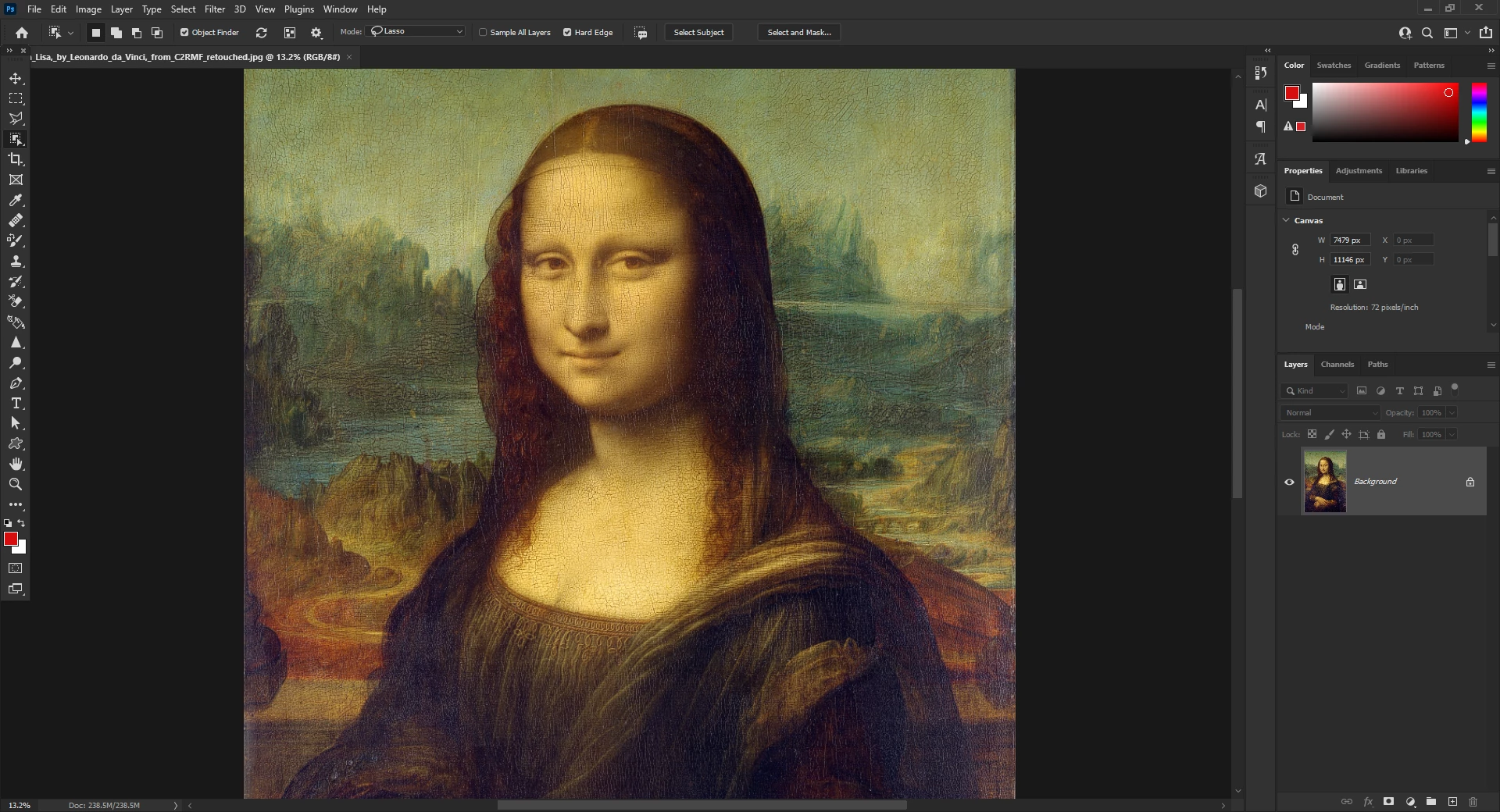Select the Hand tool
Image resolution: width=1500 pixels, height=812 pixels.
click(x=16, y=464)
